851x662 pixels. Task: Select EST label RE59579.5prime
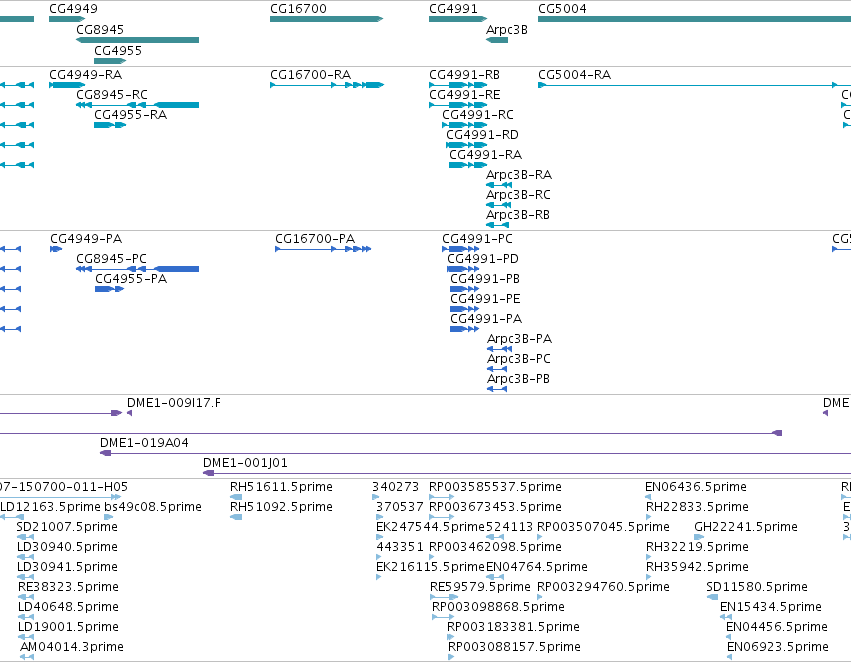point(480,588)
